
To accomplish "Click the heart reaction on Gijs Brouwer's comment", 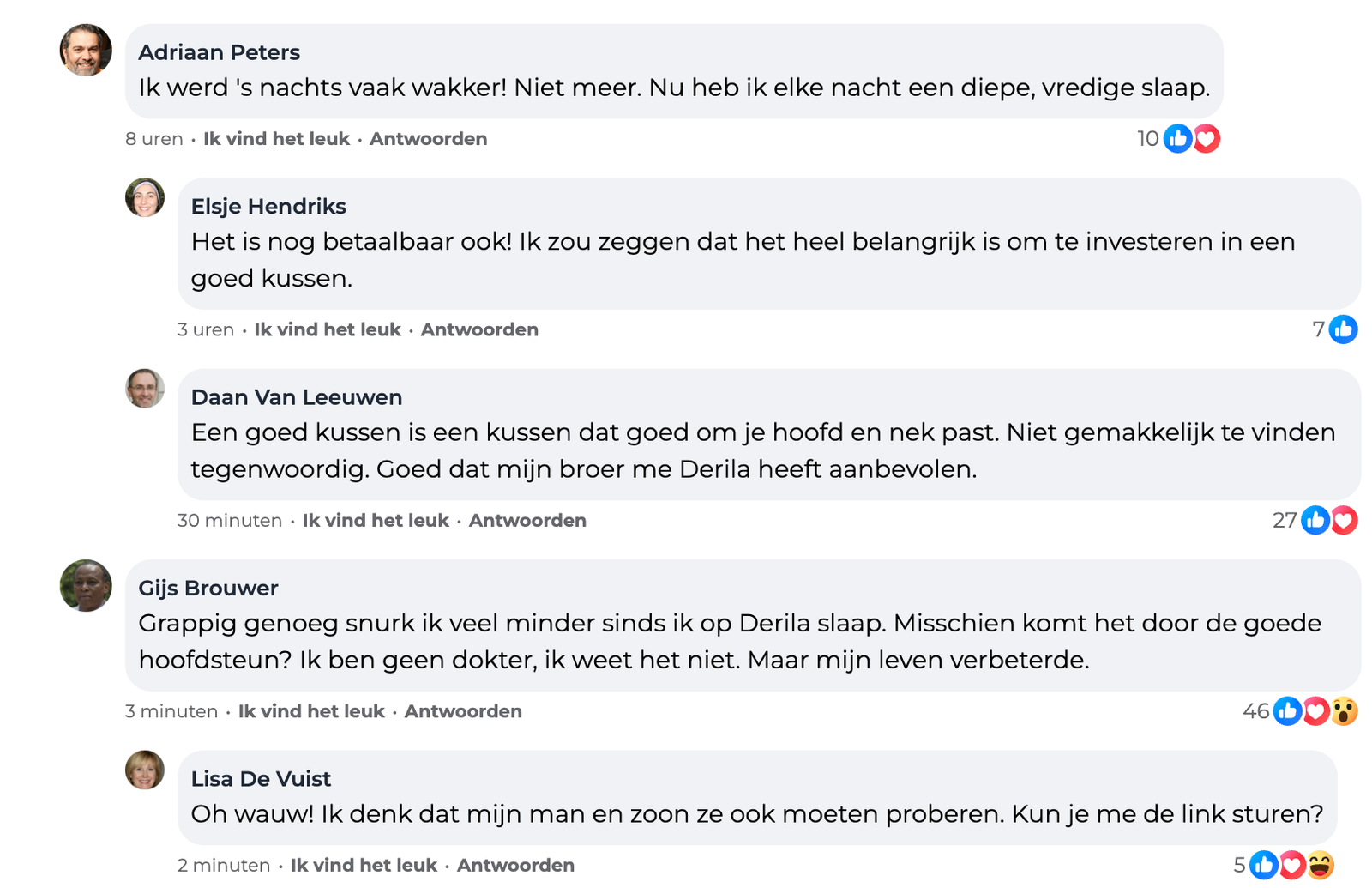I will [1316, 710].
